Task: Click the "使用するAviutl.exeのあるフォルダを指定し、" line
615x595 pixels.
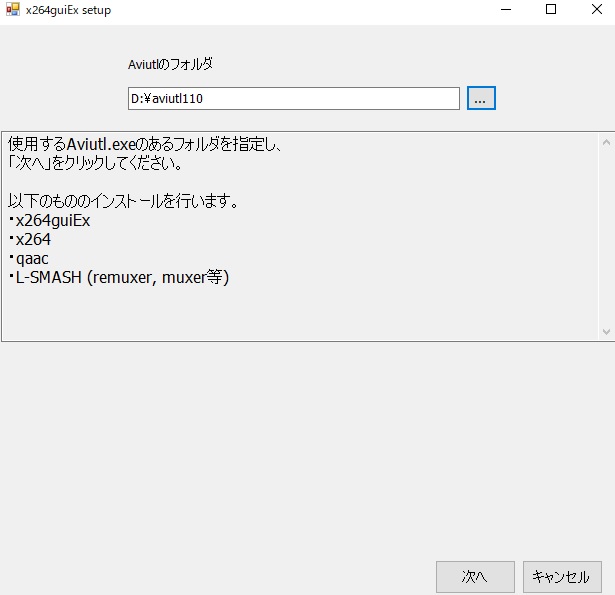Action: 144,144
